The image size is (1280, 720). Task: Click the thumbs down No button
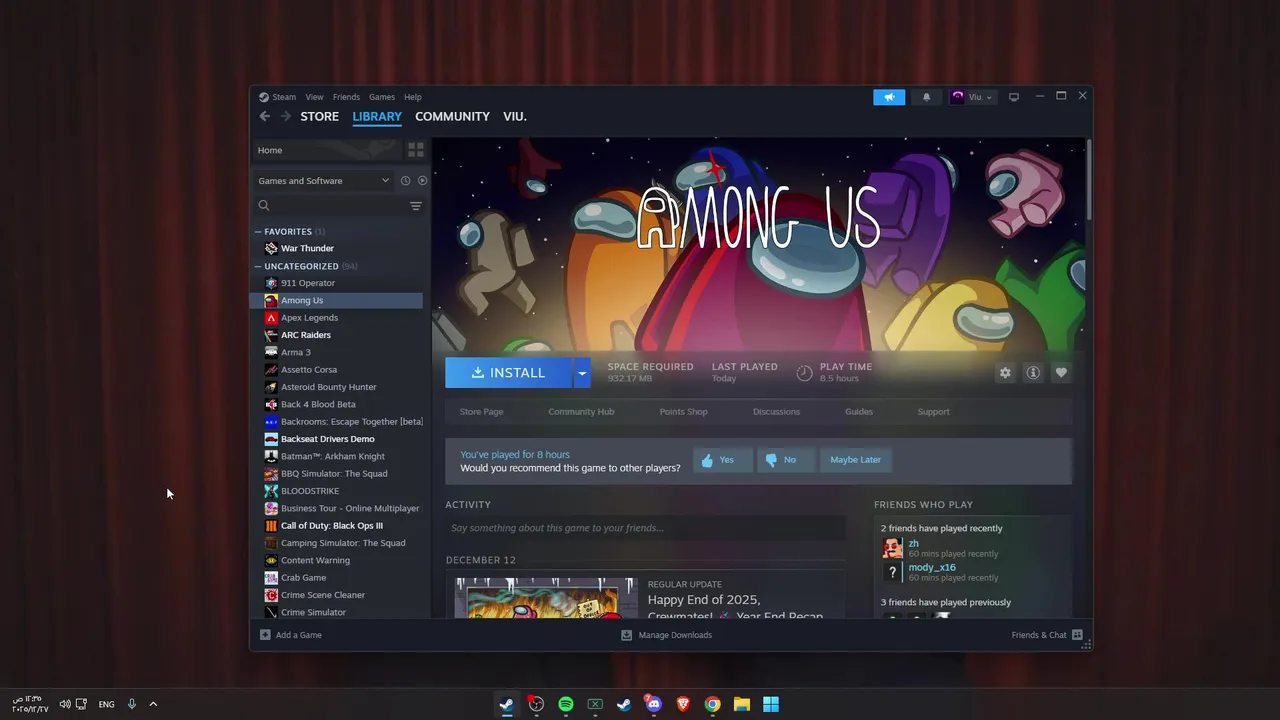coord(785,460)
